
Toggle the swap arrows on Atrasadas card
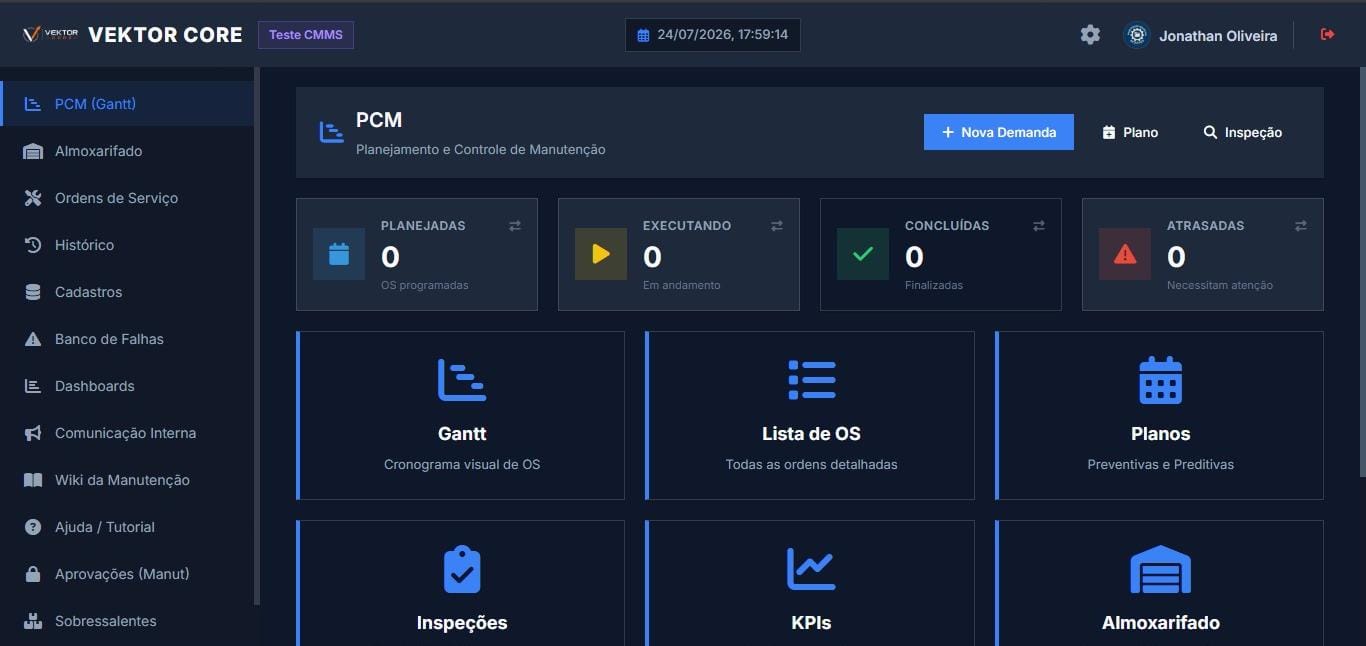[x=1301, y=226]
